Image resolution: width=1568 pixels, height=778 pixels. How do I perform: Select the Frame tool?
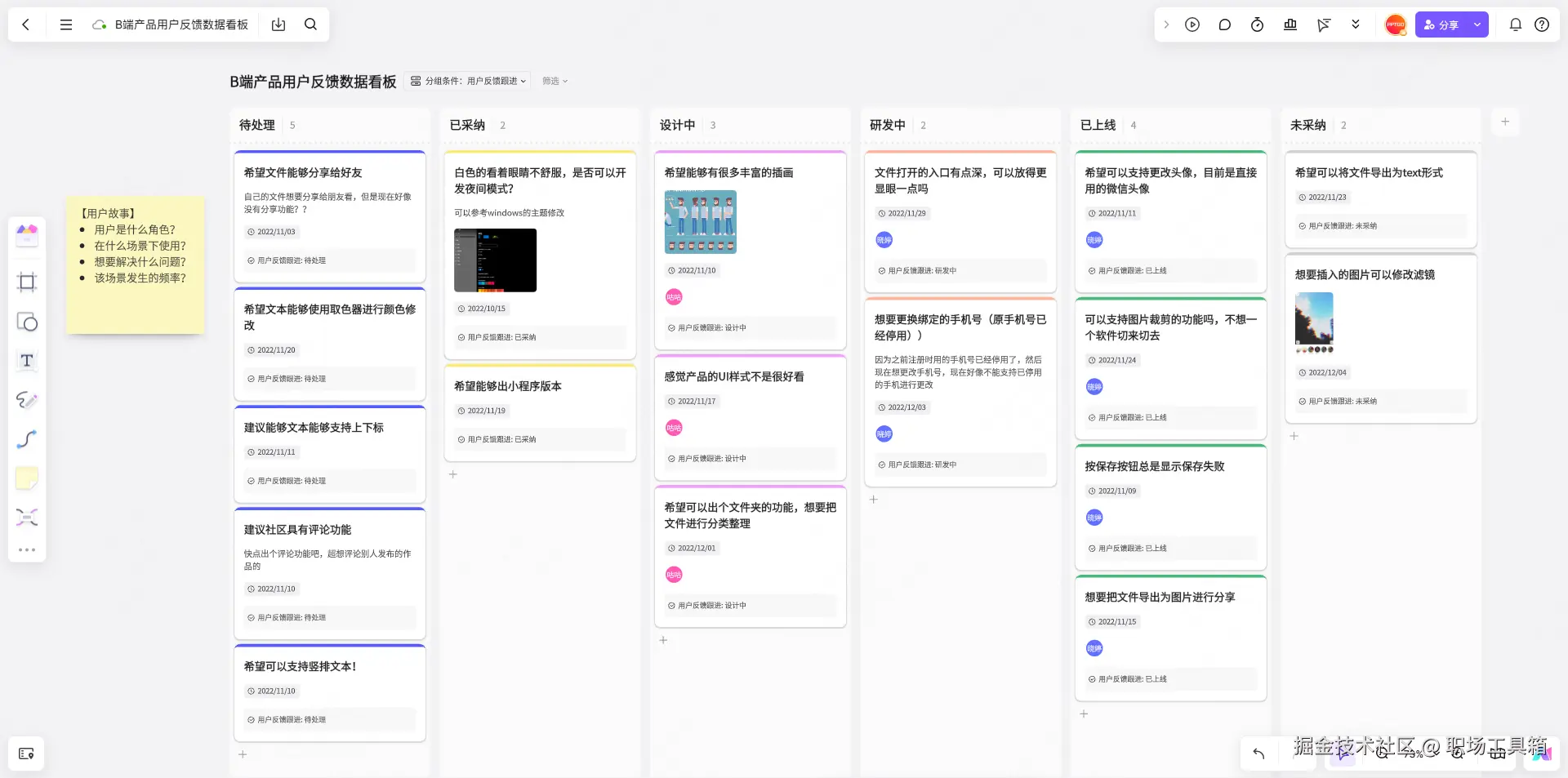pyautogui.click(x=27, y=282)
